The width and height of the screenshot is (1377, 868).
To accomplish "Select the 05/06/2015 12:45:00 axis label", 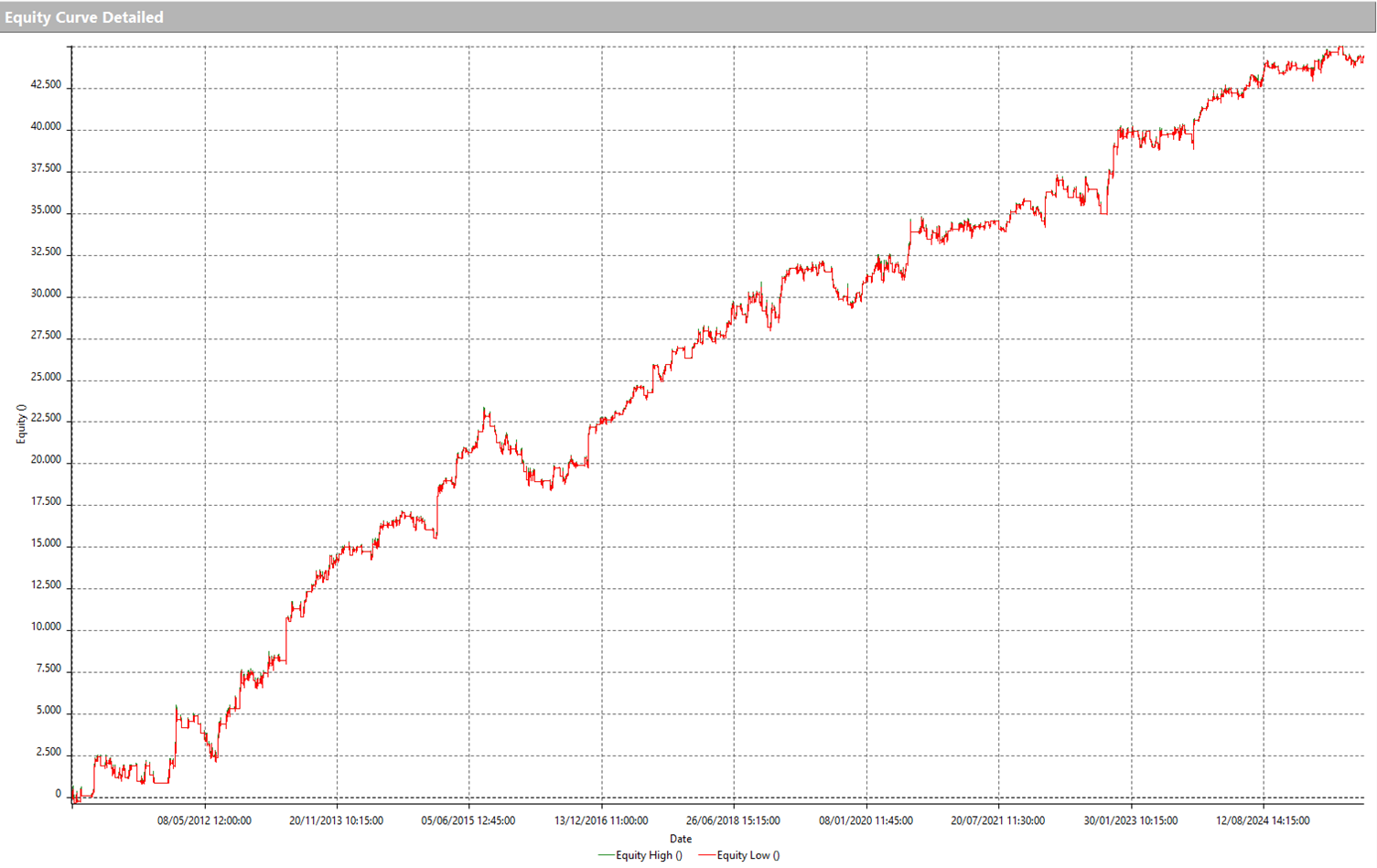I will pos(468,820).
